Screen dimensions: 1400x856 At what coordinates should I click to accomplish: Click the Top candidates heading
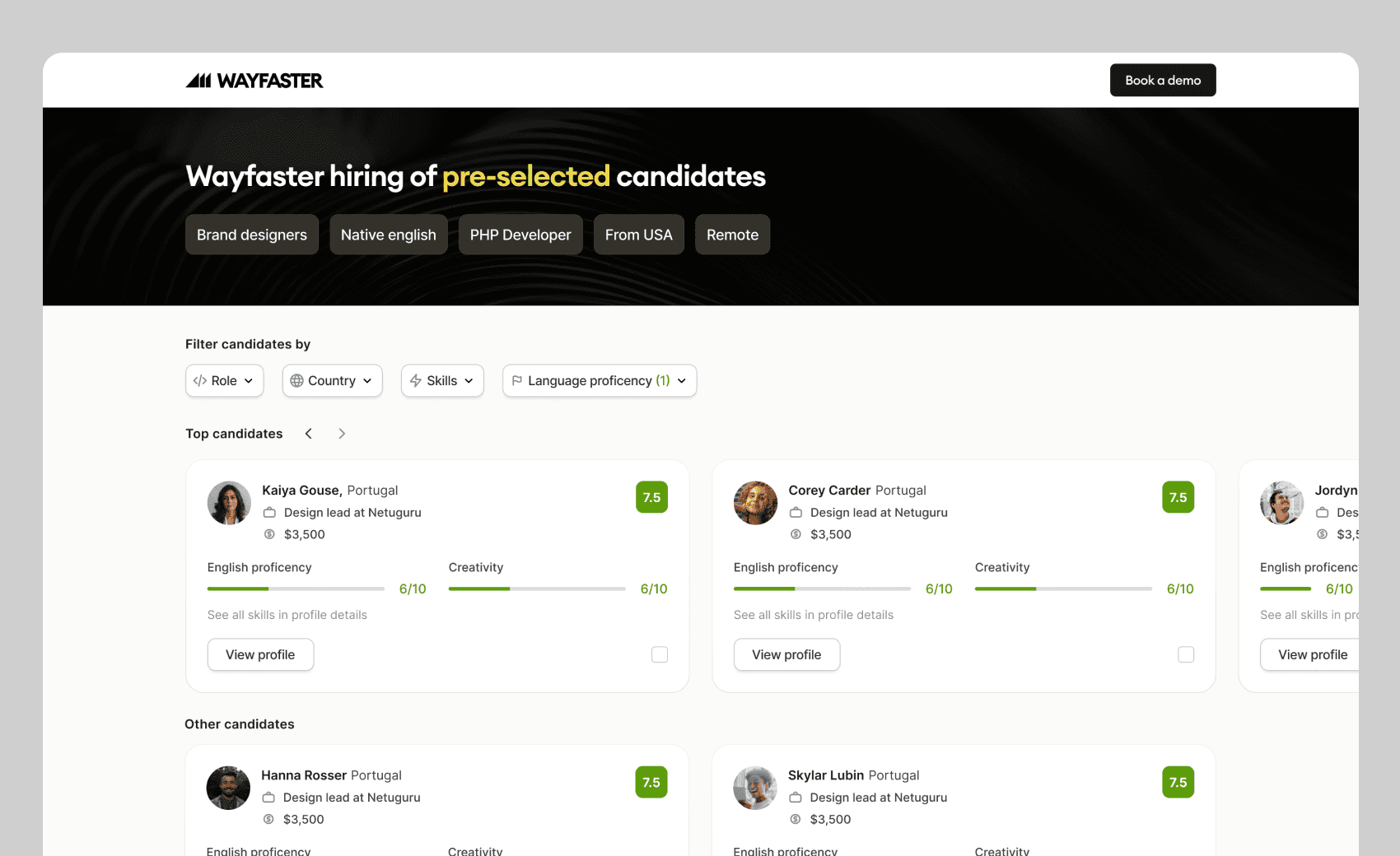[234, 434]
